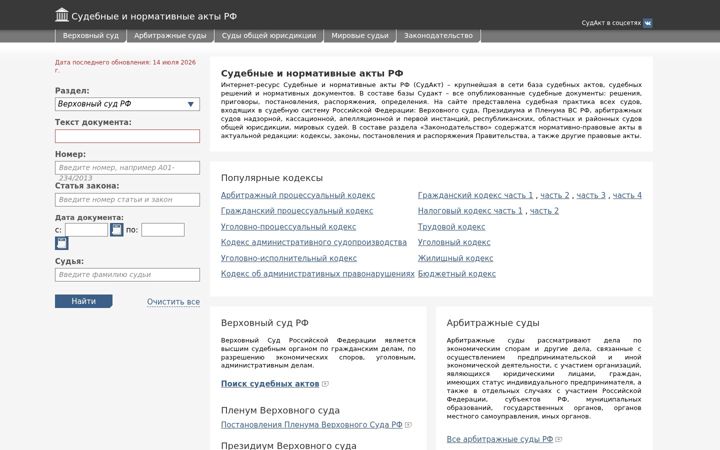Screen dimensions: 720x450
Task: Open the Бюджетный кодекс link
Action: [x=457, y=274]
